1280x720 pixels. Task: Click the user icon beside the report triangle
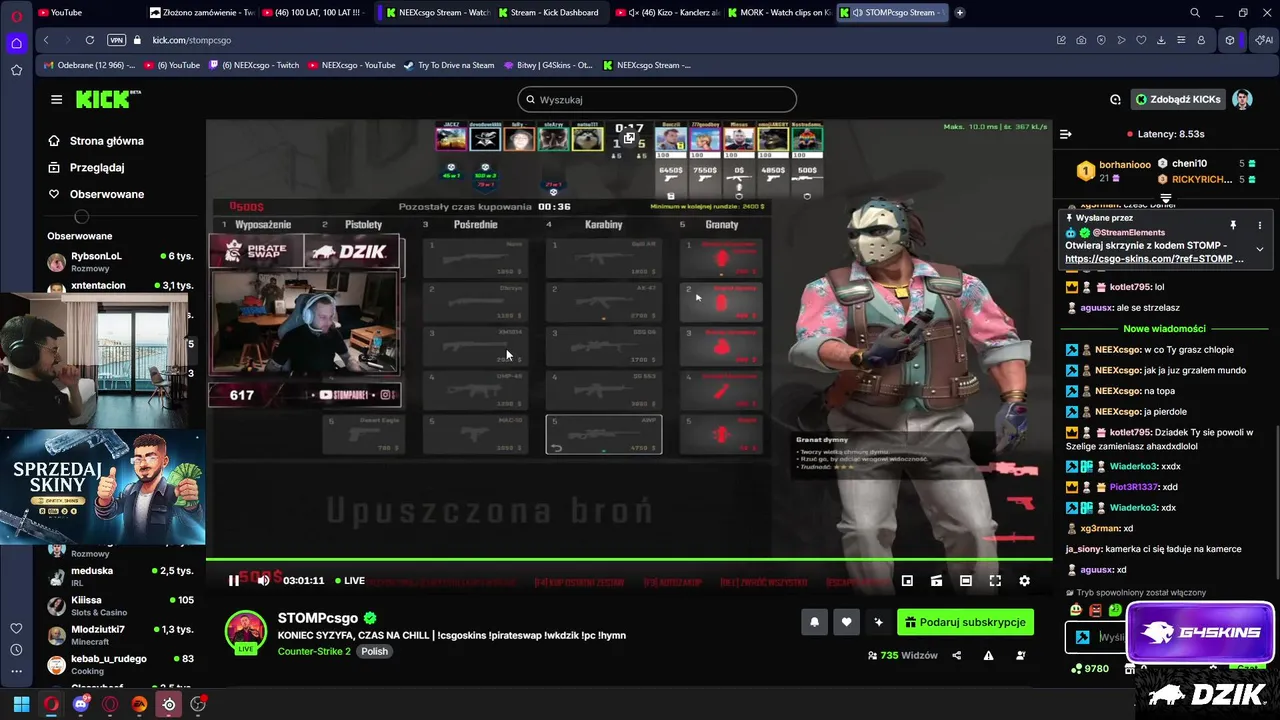[x=1020, y=656]
